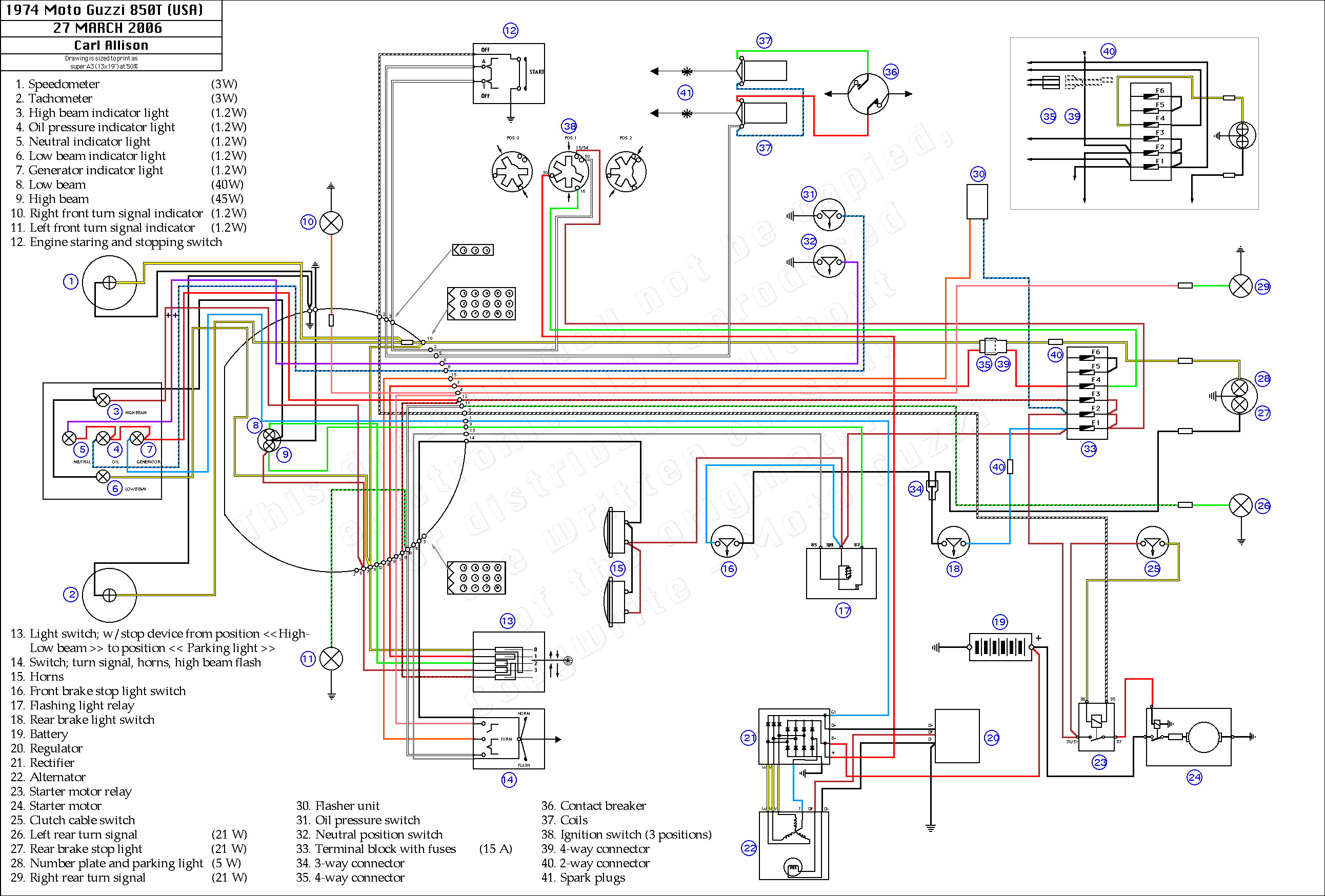
Task: Click the light switch box numbered 13
Action: 509,662
